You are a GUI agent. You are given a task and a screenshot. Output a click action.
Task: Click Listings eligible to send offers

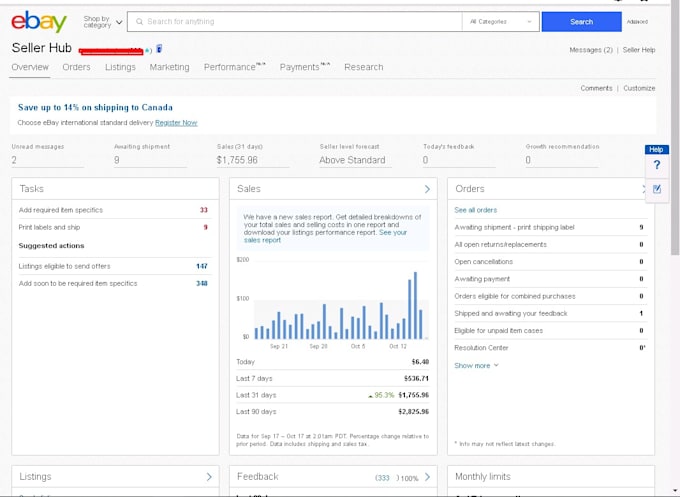coord(113,266)
